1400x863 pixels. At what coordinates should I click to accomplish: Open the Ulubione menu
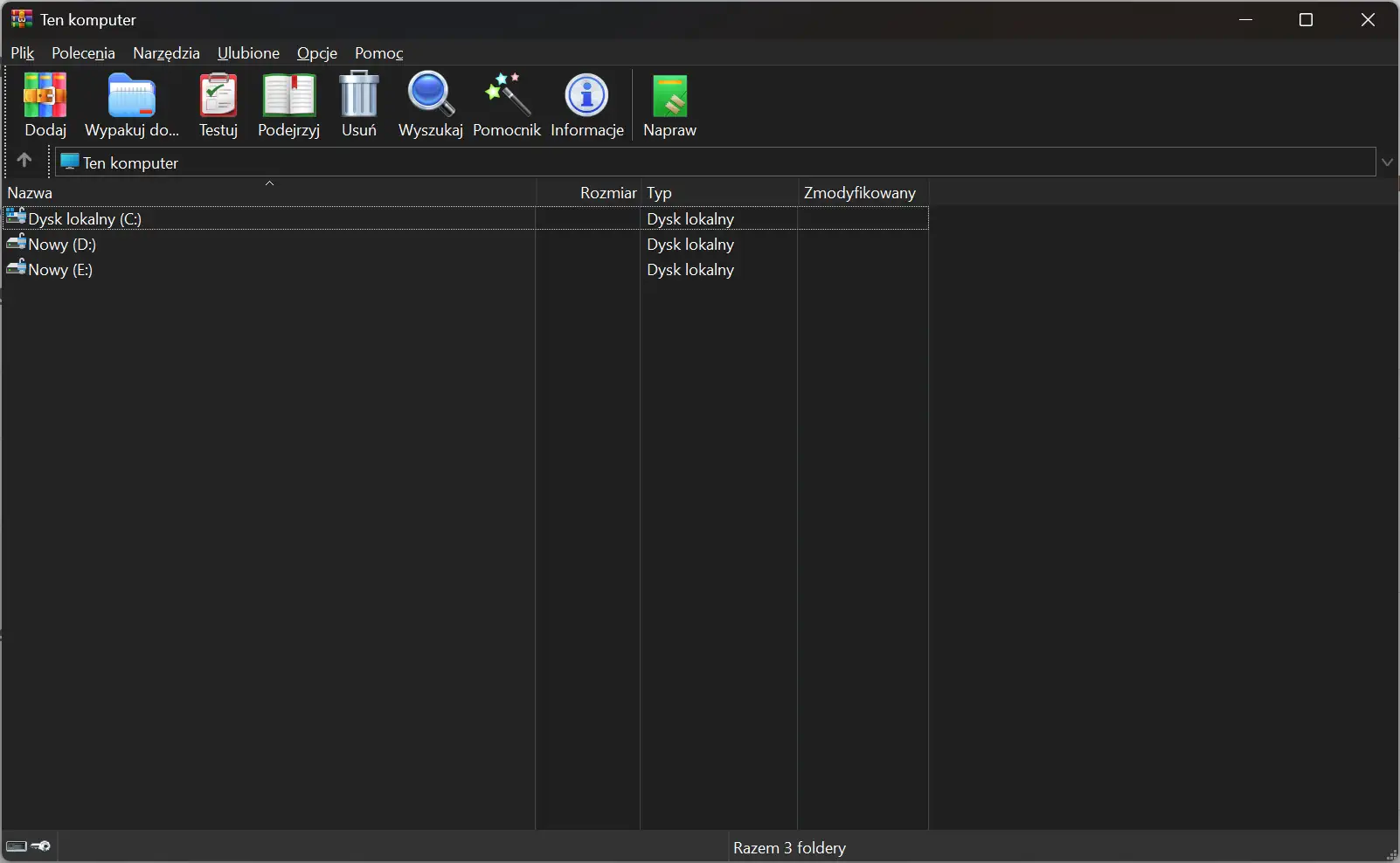[248, 53]
